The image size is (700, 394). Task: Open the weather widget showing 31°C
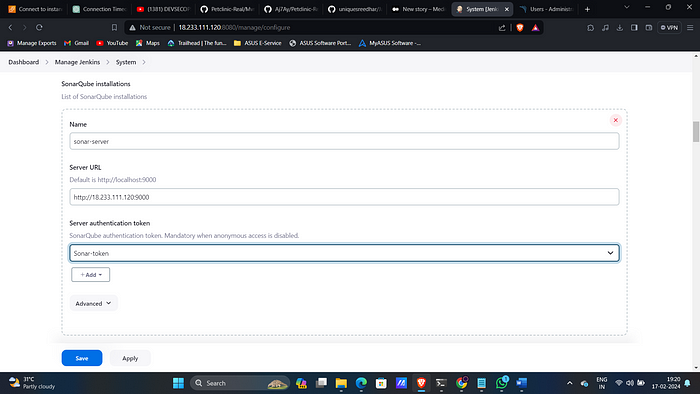tap(32, 383)
